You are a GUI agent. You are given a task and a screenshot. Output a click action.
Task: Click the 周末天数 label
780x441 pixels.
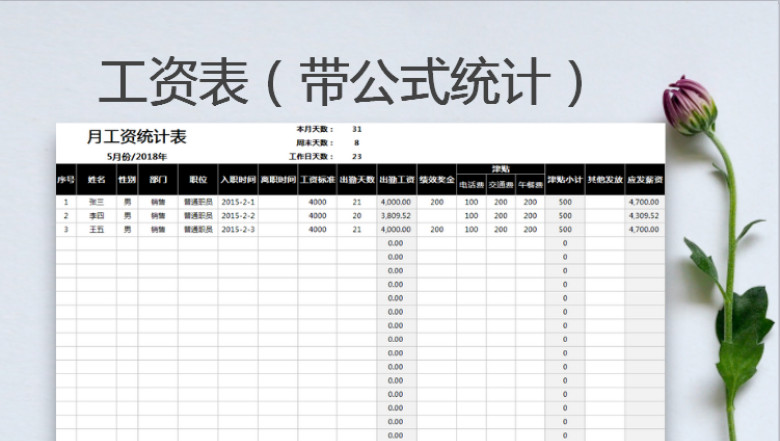[x=315, y=143]
